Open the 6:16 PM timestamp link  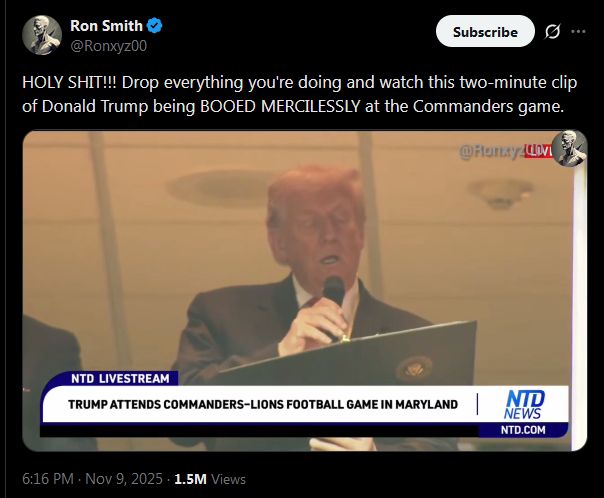[48, 479]
